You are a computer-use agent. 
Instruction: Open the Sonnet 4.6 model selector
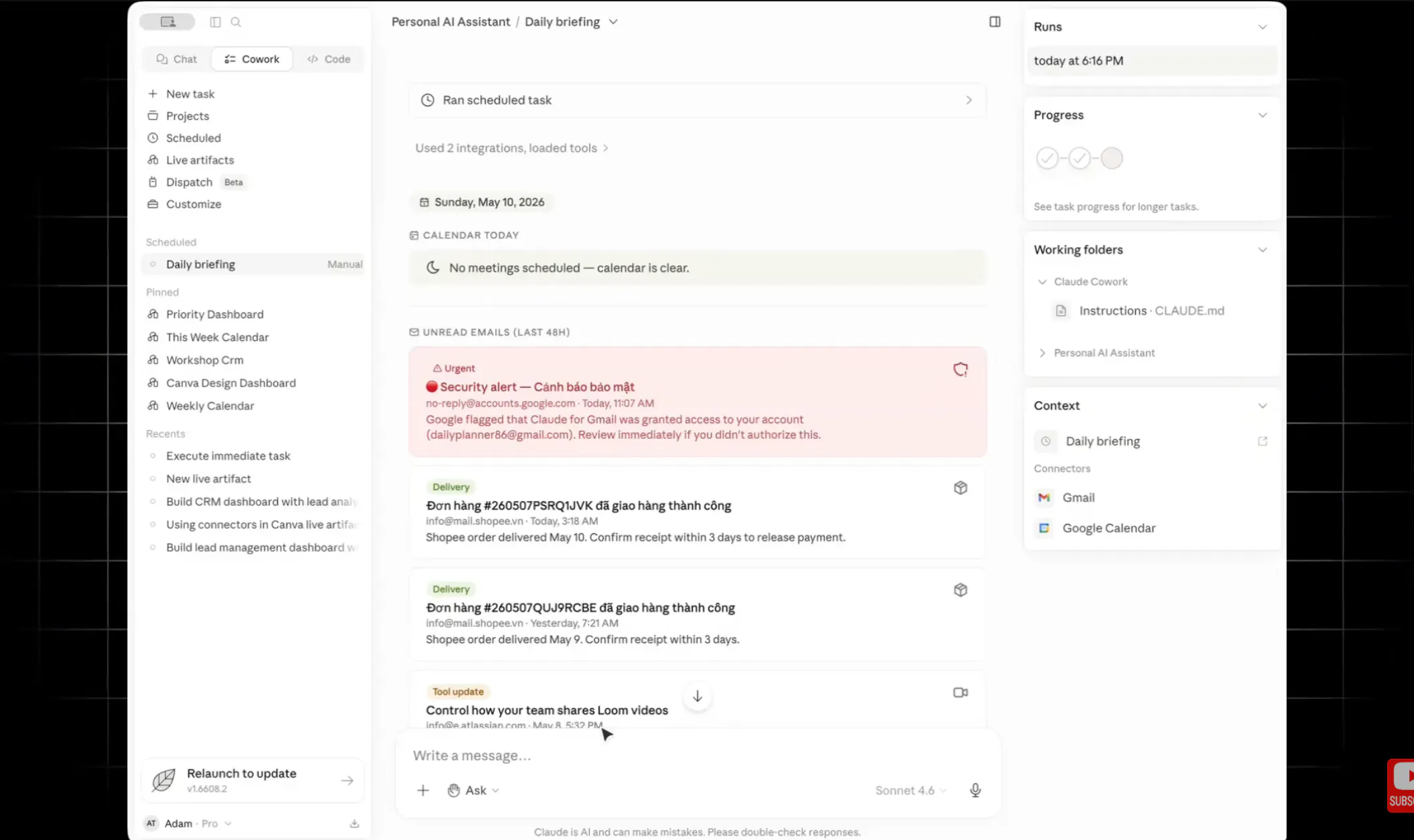point(911,790)
